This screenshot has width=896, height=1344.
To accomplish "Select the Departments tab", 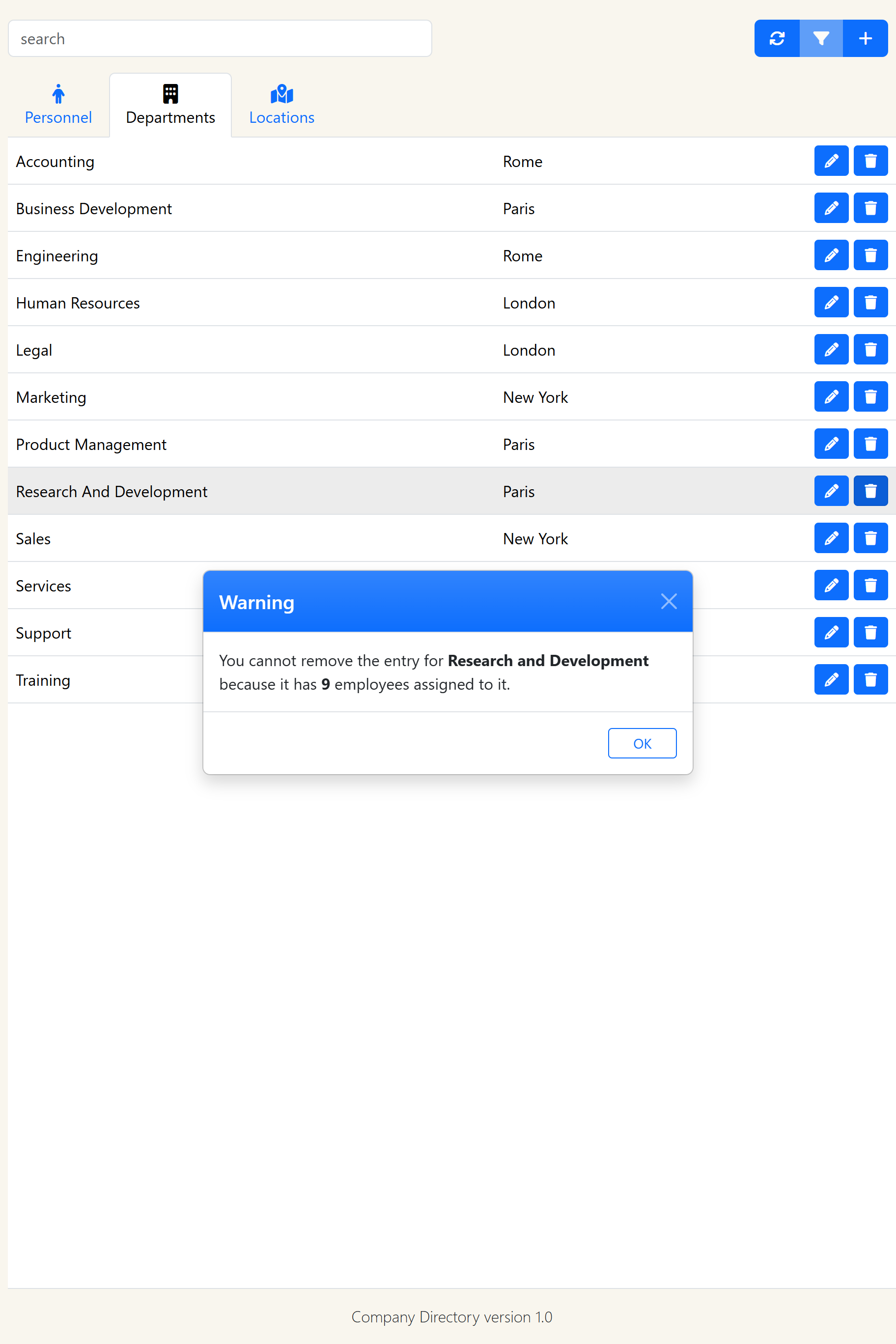I will click(170, 105).
